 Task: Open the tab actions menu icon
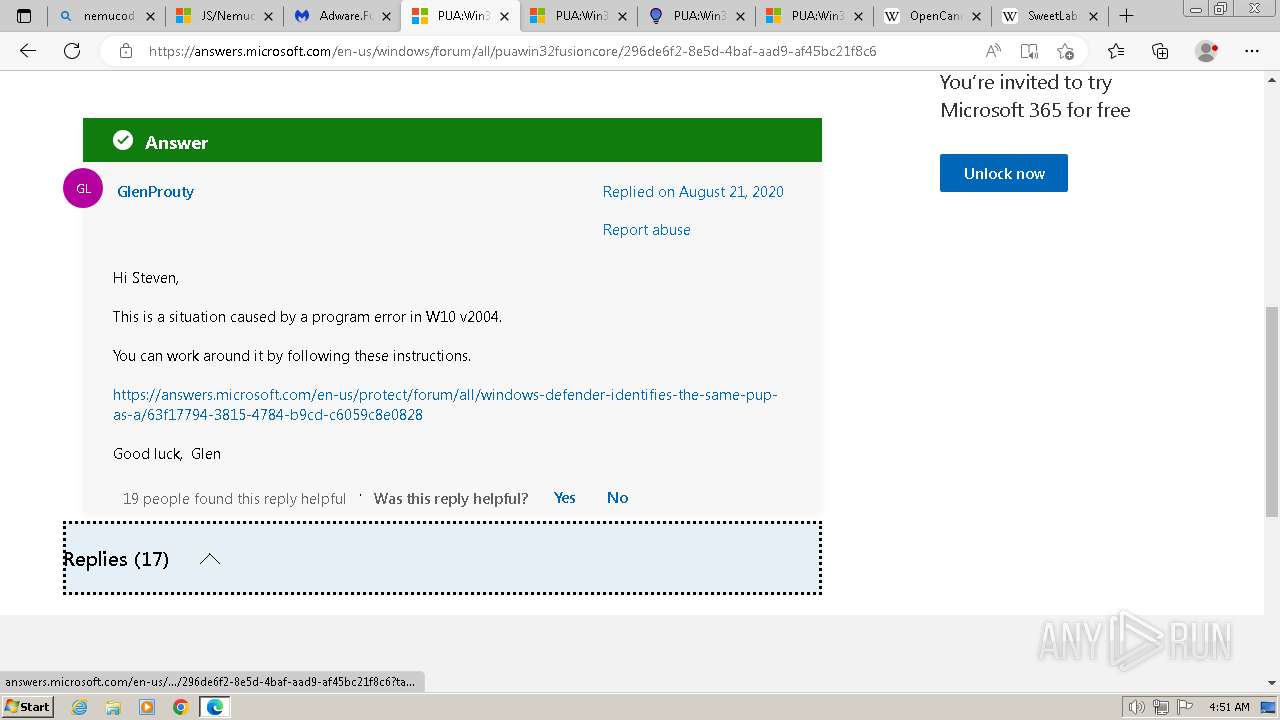24,16
